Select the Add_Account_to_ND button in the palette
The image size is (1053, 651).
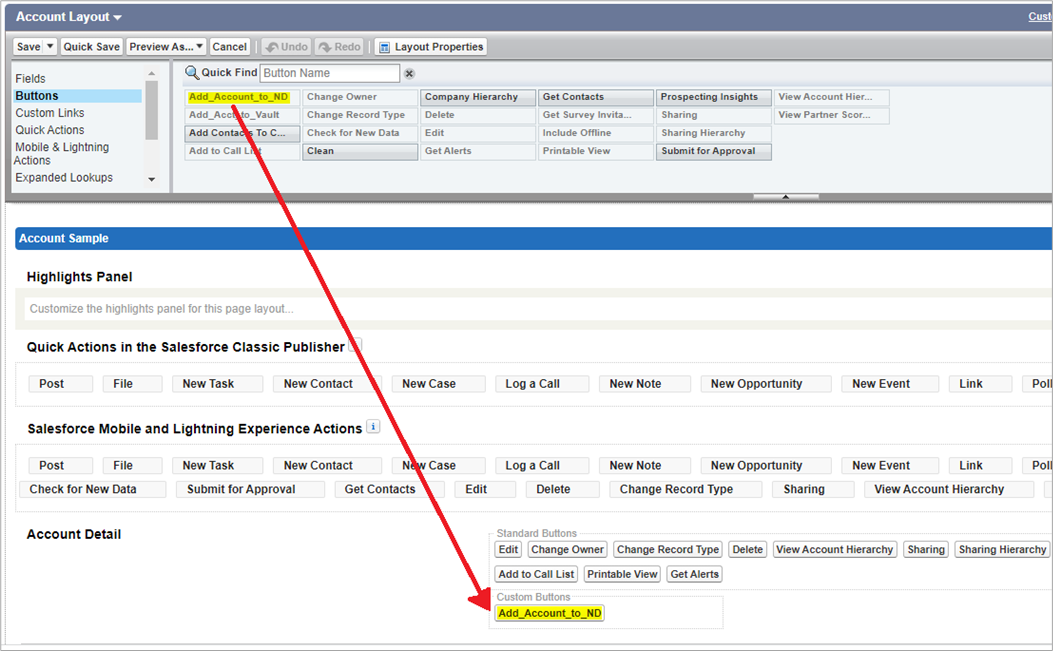click(x=239, y=97)
